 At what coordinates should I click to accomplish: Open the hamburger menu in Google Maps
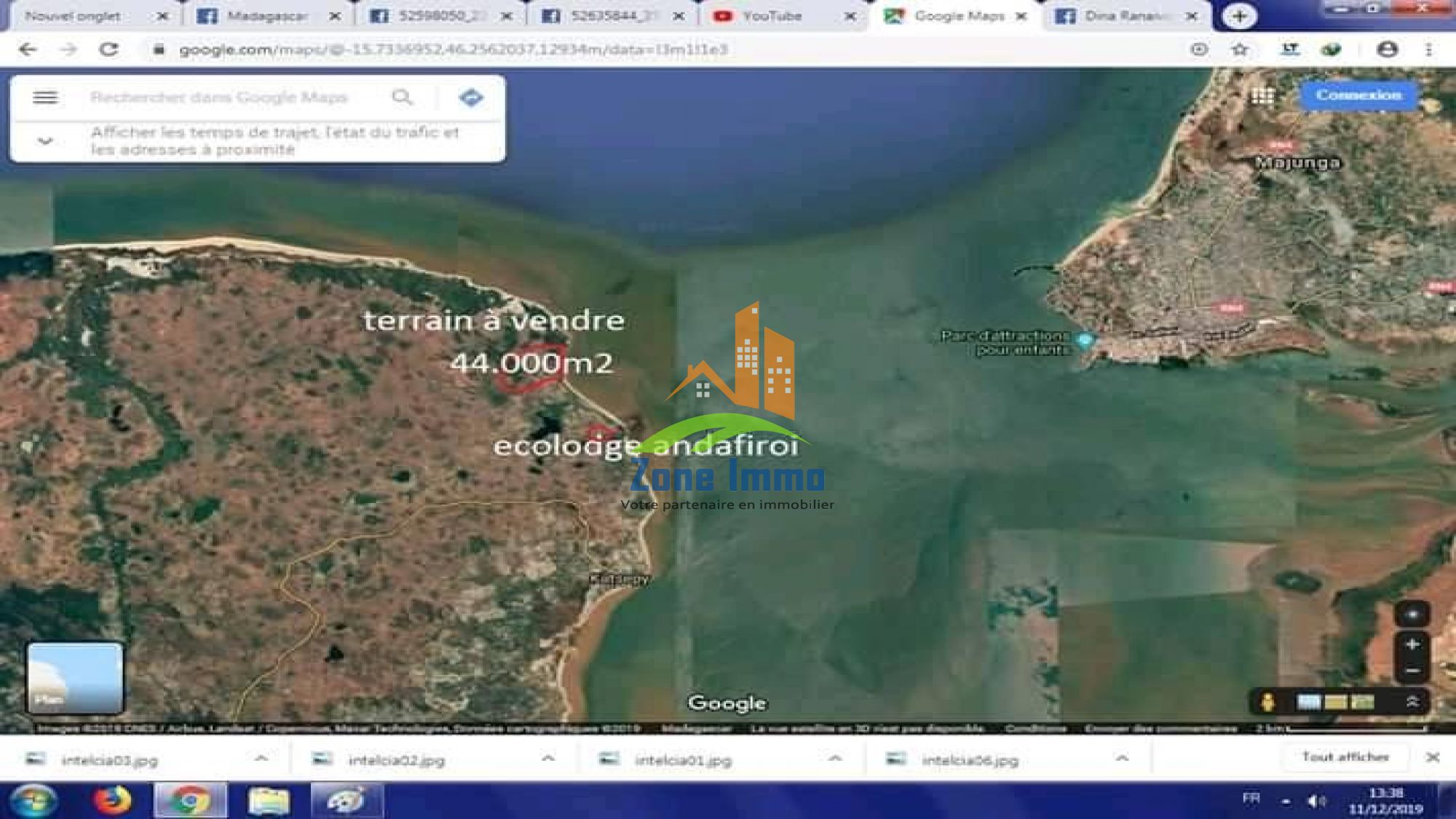pyautogui.click(x=45, y=96)
